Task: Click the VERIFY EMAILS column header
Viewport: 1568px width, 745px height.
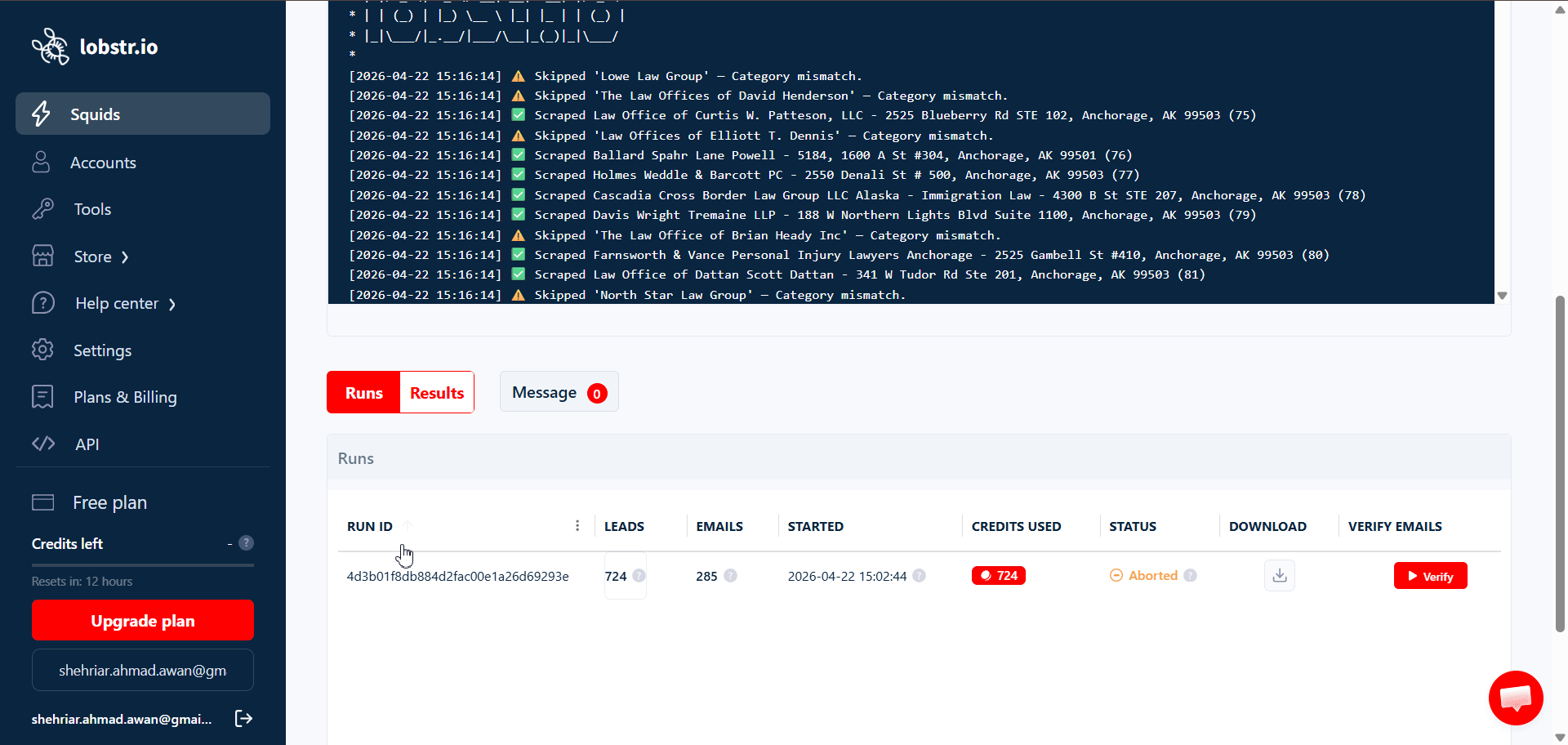Action: click(x=1395, y=526)
